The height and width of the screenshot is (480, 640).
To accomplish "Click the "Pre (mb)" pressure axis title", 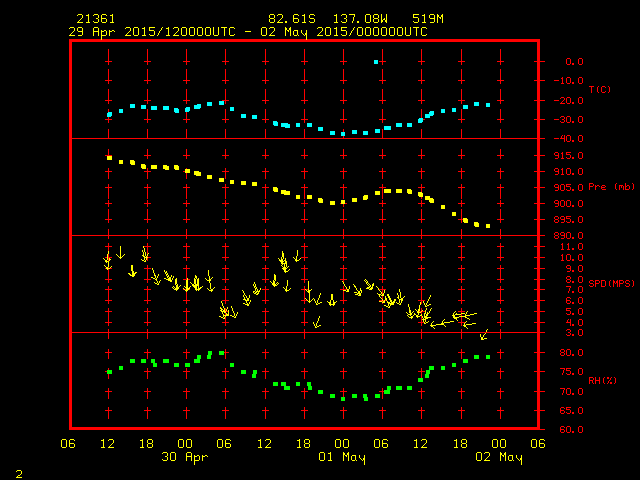I will [611, 187].
